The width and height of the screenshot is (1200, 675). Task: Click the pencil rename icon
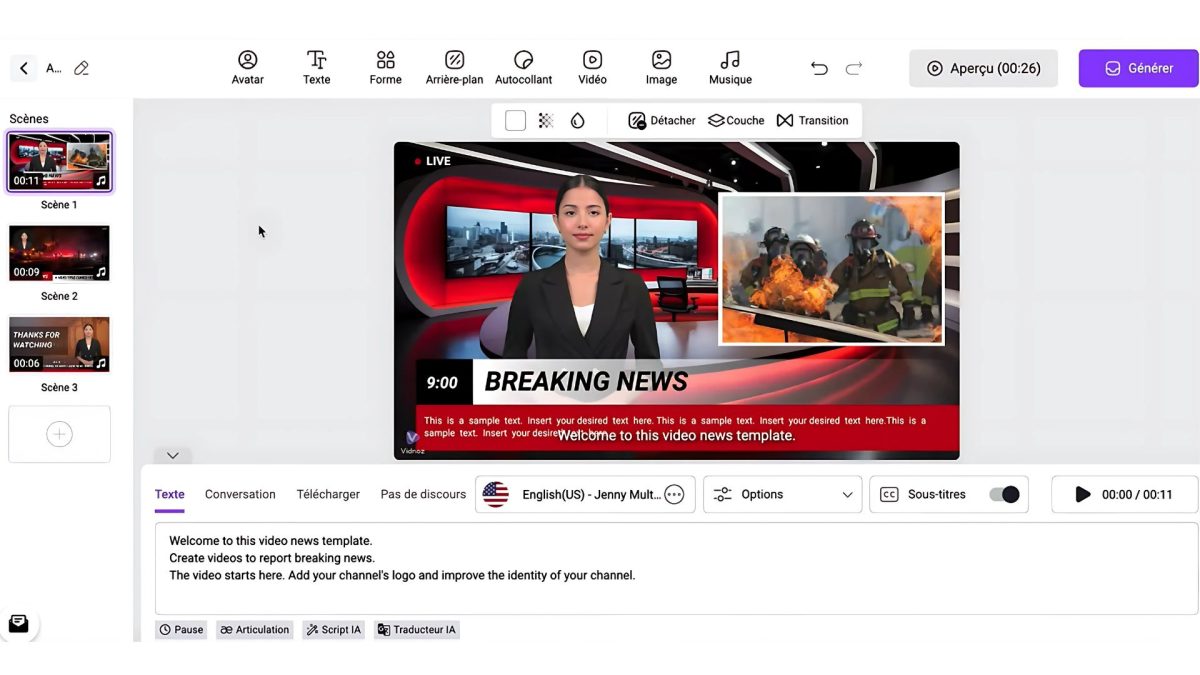tap(82, 69)
